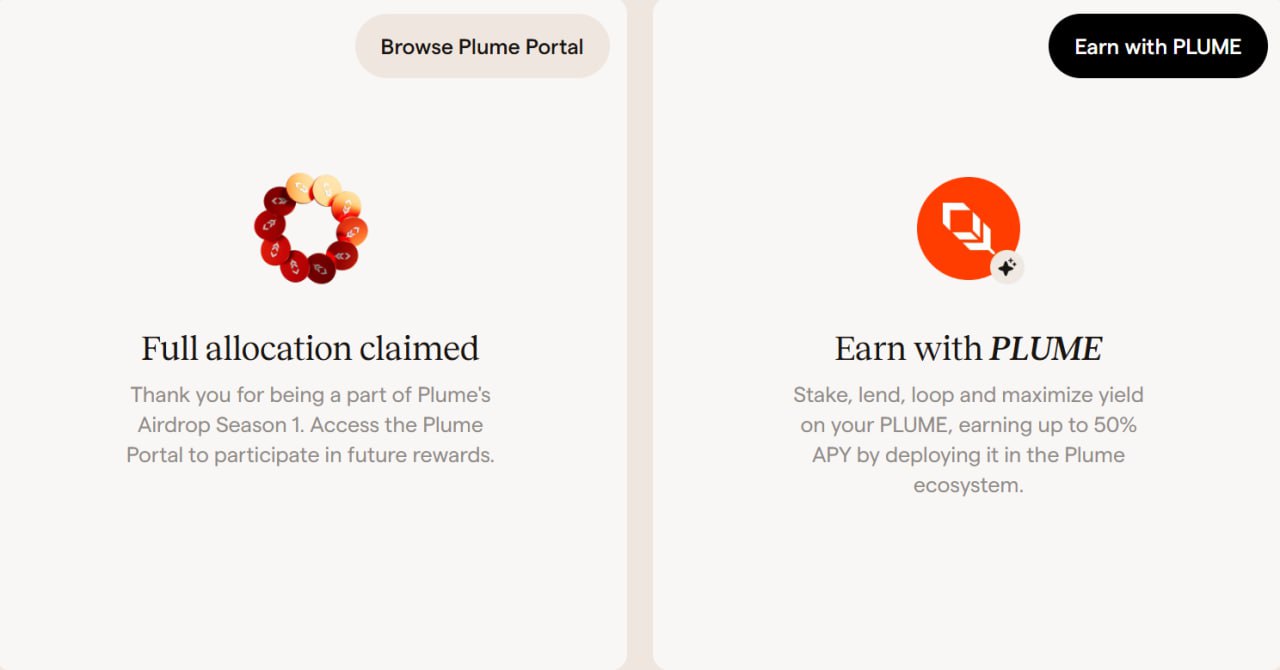Click the Browse Plume Portal button
Viewport: 1280px width, 670px height.
pos(482,46)
